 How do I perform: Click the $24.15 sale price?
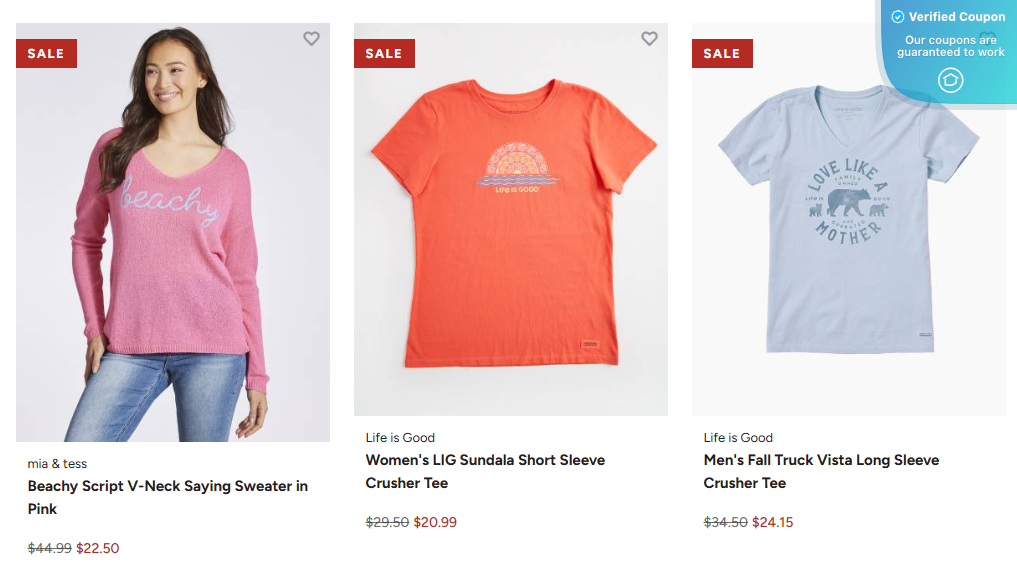tap(773, 522)
